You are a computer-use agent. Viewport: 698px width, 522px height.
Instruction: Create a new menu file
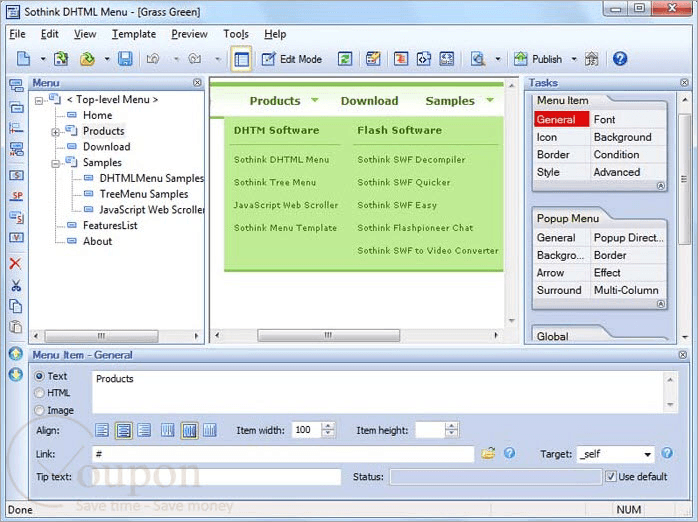24,59
